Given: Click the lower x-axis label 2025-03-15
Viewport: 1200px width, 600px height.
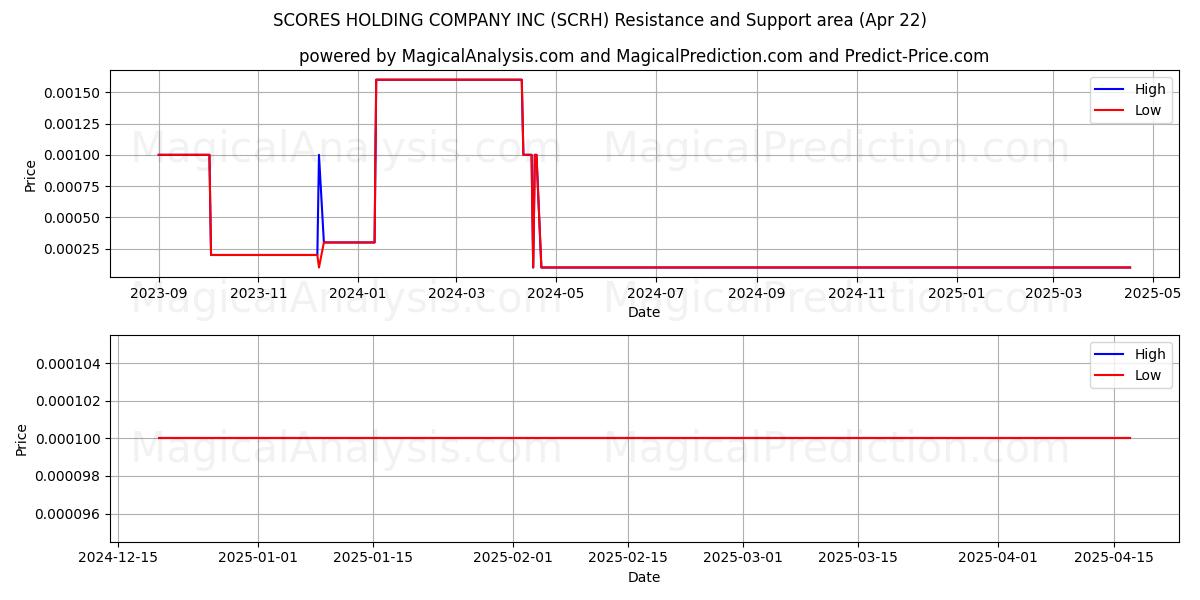Looking at the screenshot, I should pos(858,558).
